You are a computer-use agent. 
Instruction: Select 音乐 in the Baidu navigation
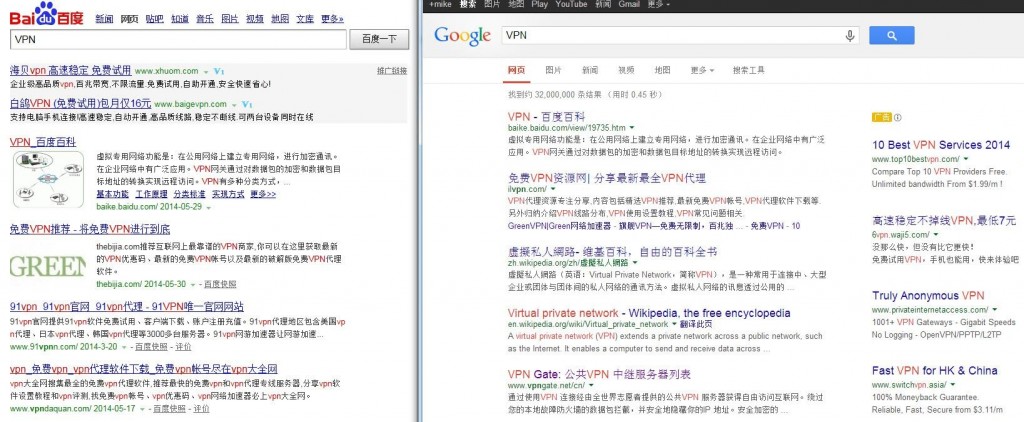point(205,19)
